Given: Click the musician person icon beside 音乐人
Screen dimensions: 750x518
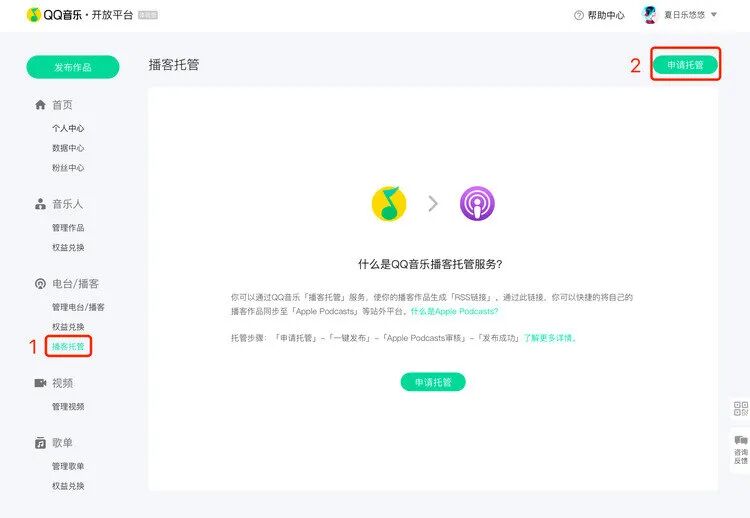Looking at the screenshot, I should [40, 204].
